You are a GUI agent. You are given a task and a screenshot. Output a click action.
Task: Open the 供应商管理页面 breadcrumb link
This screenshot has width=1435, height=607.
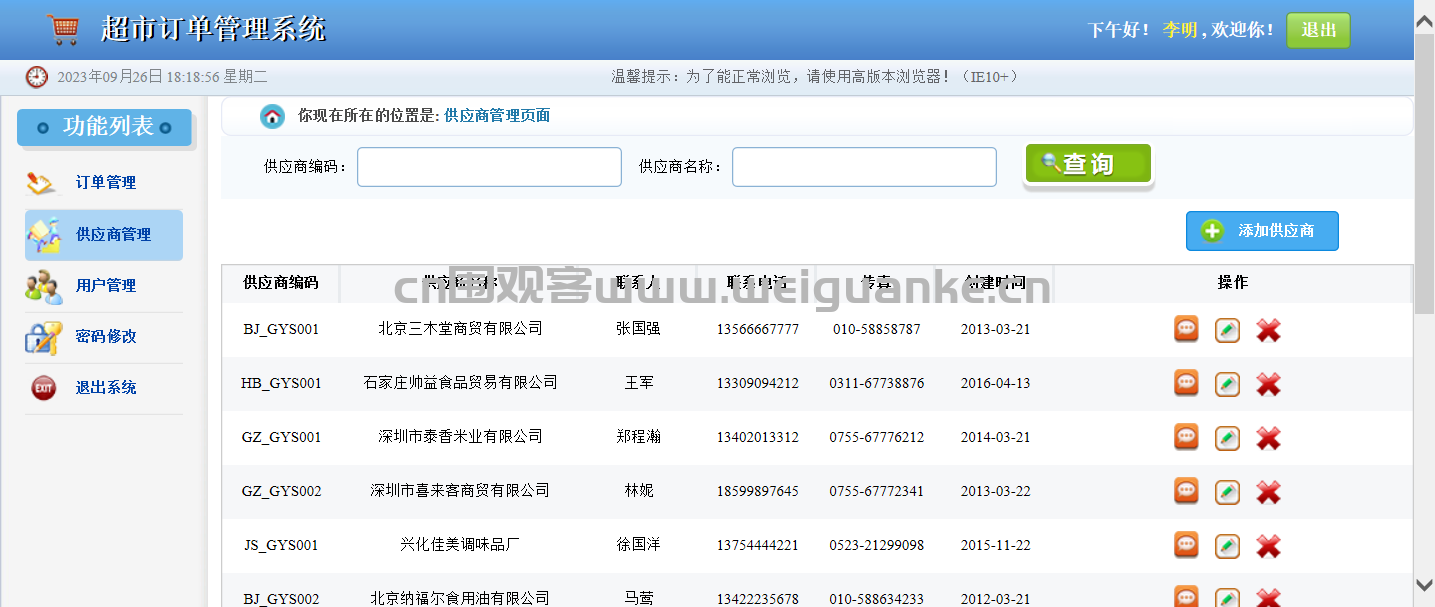(x=497, y=116)
